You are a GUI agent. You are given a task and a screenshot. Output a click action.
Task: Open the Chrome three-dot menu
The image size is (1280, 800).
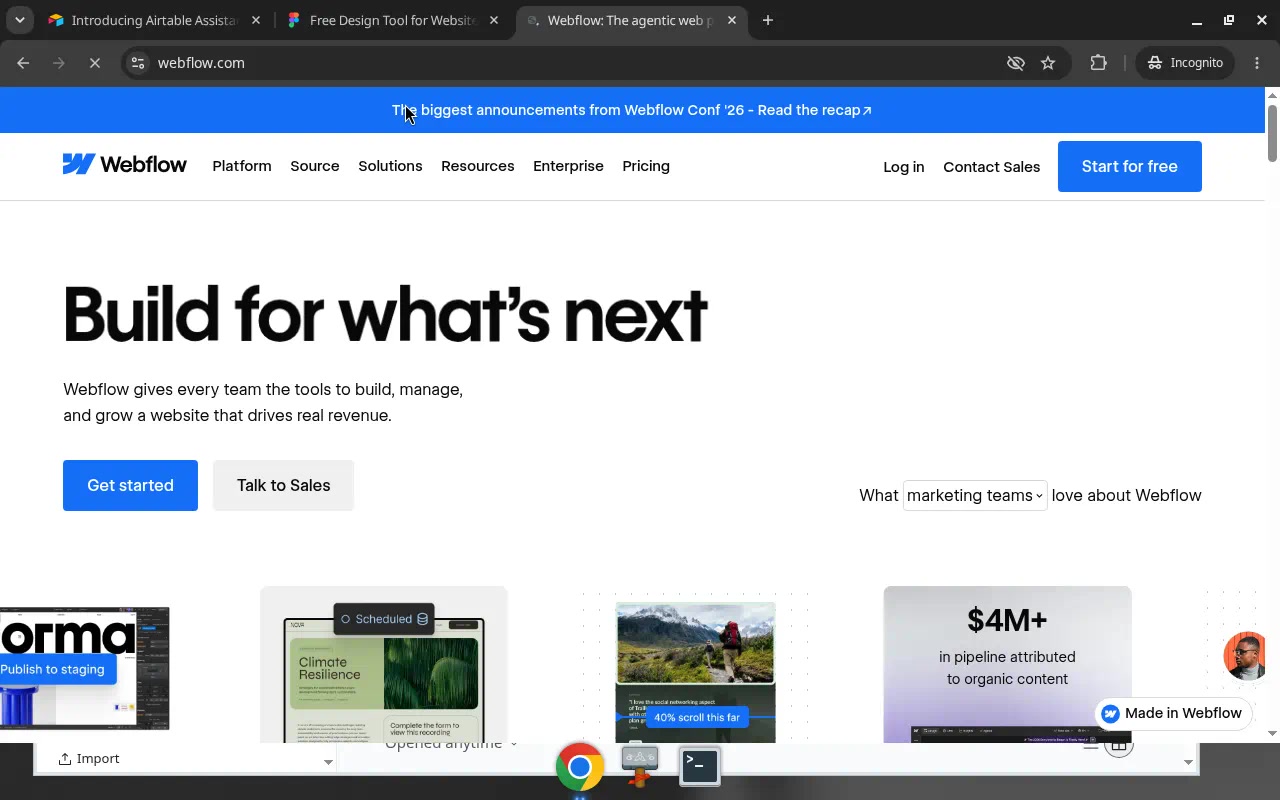(1257, 63)
